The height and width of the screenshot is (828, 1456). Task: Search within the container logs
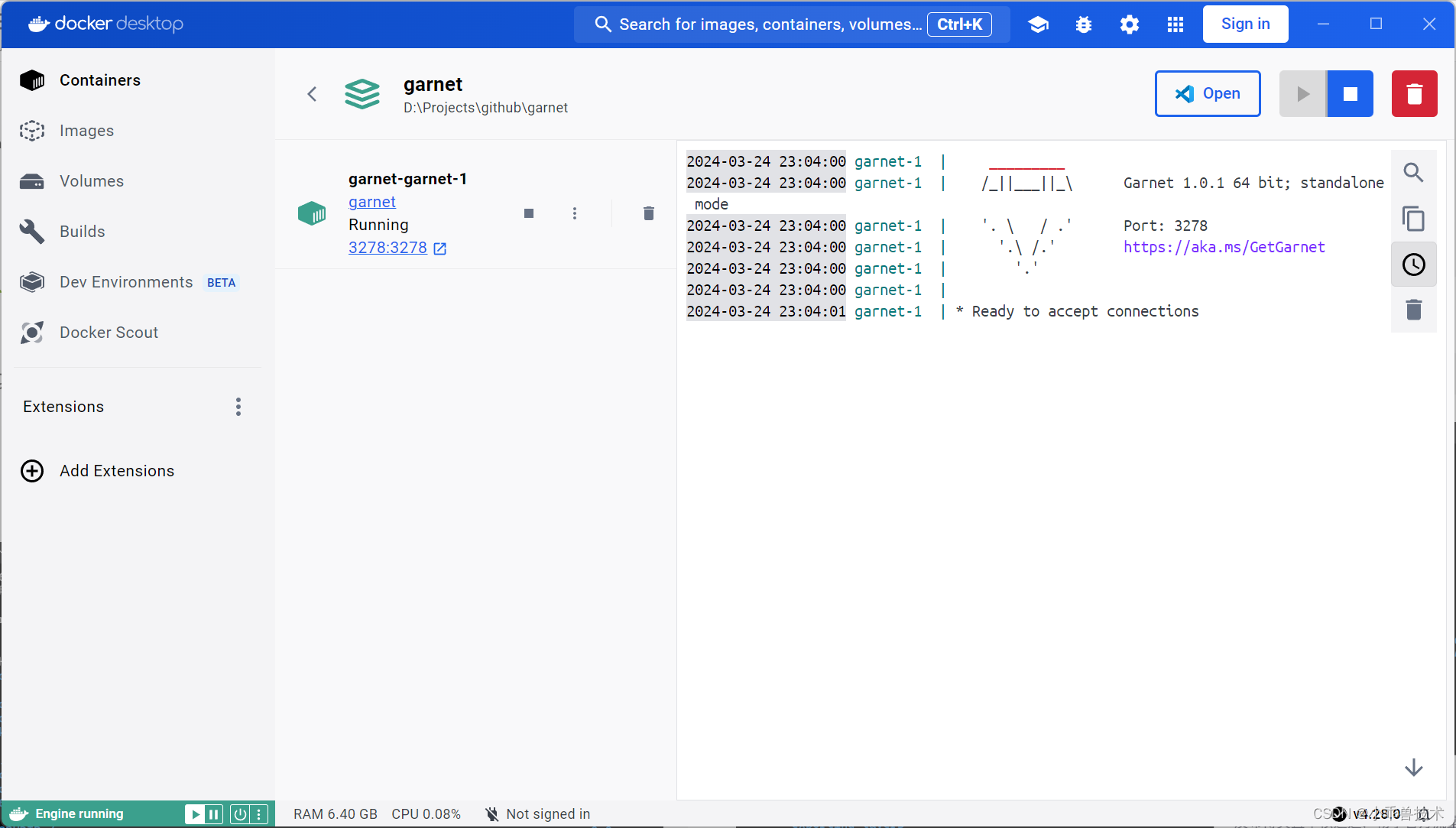click(x=1412, y=172)
